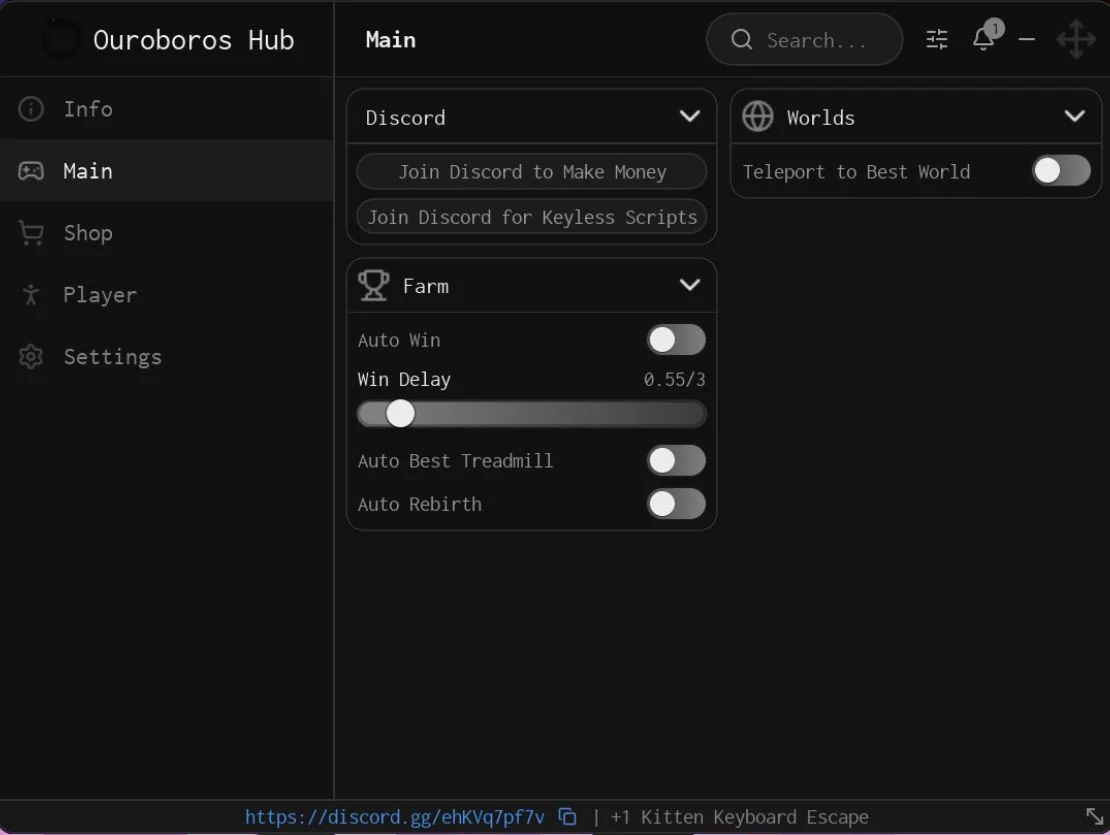Image resolution: width=1110 pixels, height=835 pixels.
Task: Open the filter sliders icon in header
Action: tap(937, 40)
